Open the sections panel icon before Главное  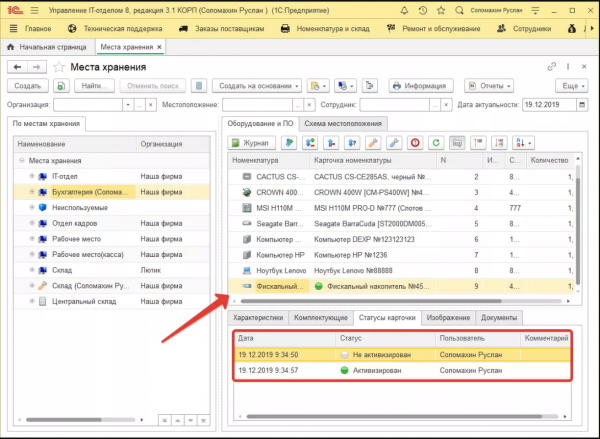[x=13, y=28]
